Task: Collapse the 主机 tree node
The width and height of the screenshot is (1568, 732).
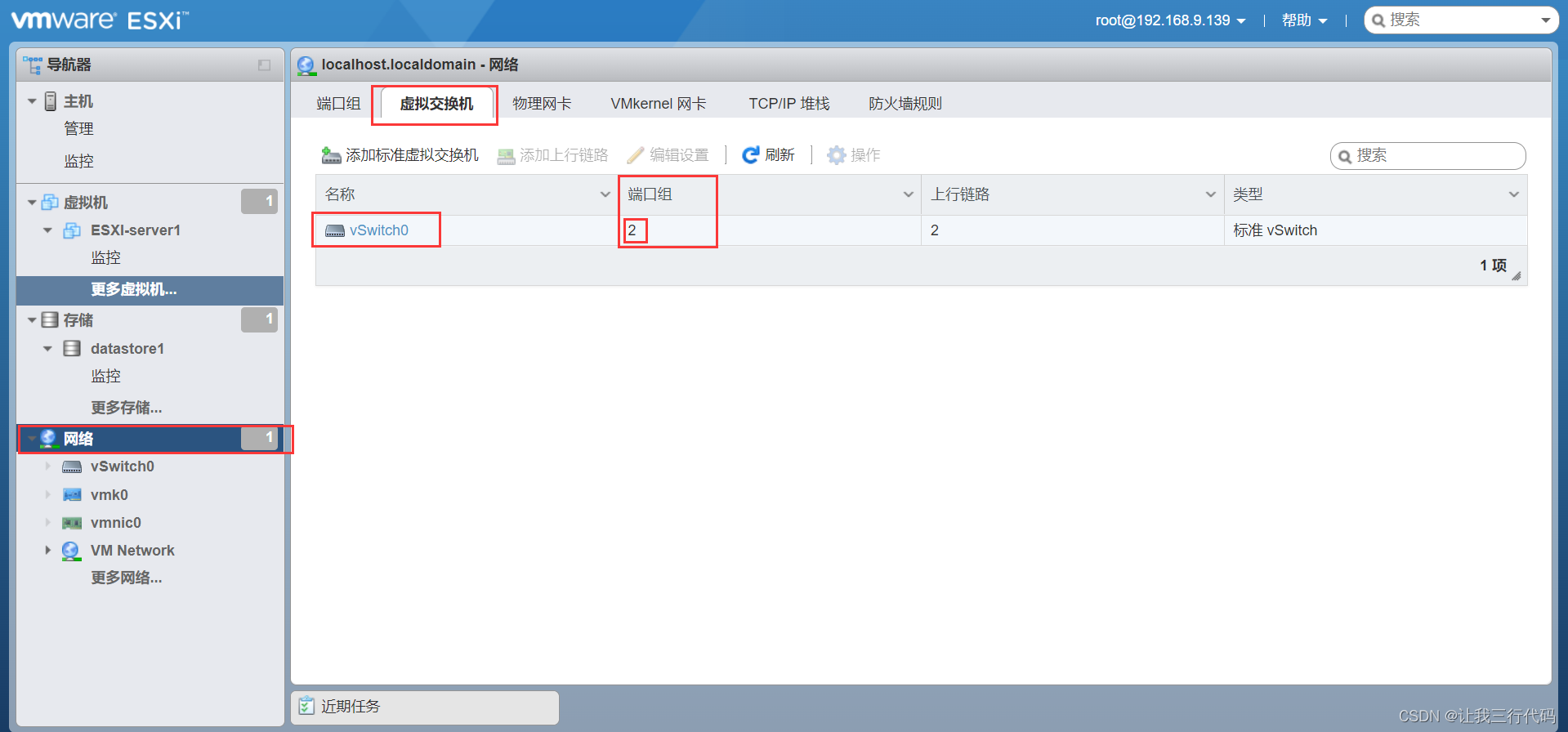Action: click(x=32, y=101)
